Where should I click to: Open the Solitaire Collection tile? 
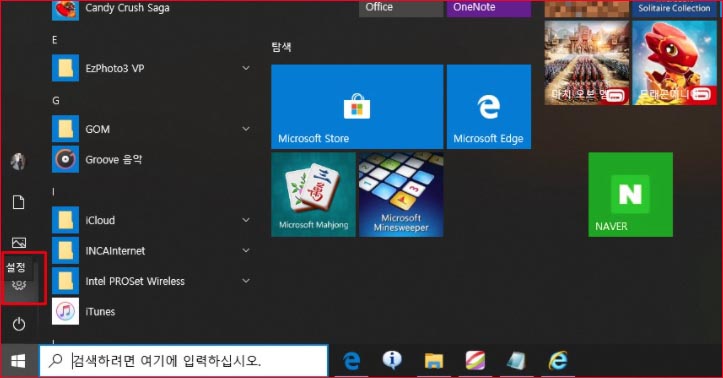point(674,8)
